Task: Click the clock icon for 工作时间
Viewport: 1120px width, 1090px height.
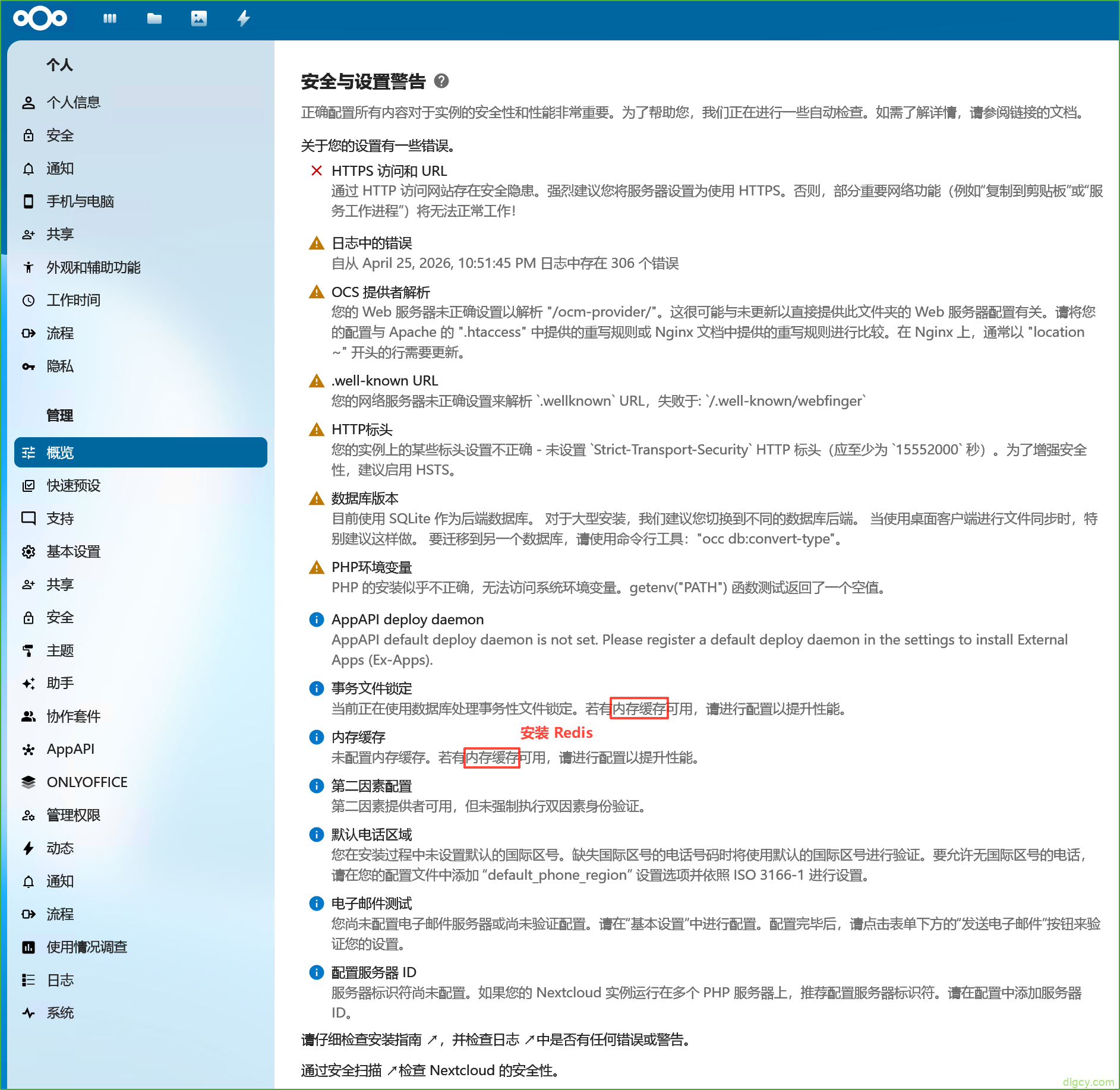Action: (29, 301)
